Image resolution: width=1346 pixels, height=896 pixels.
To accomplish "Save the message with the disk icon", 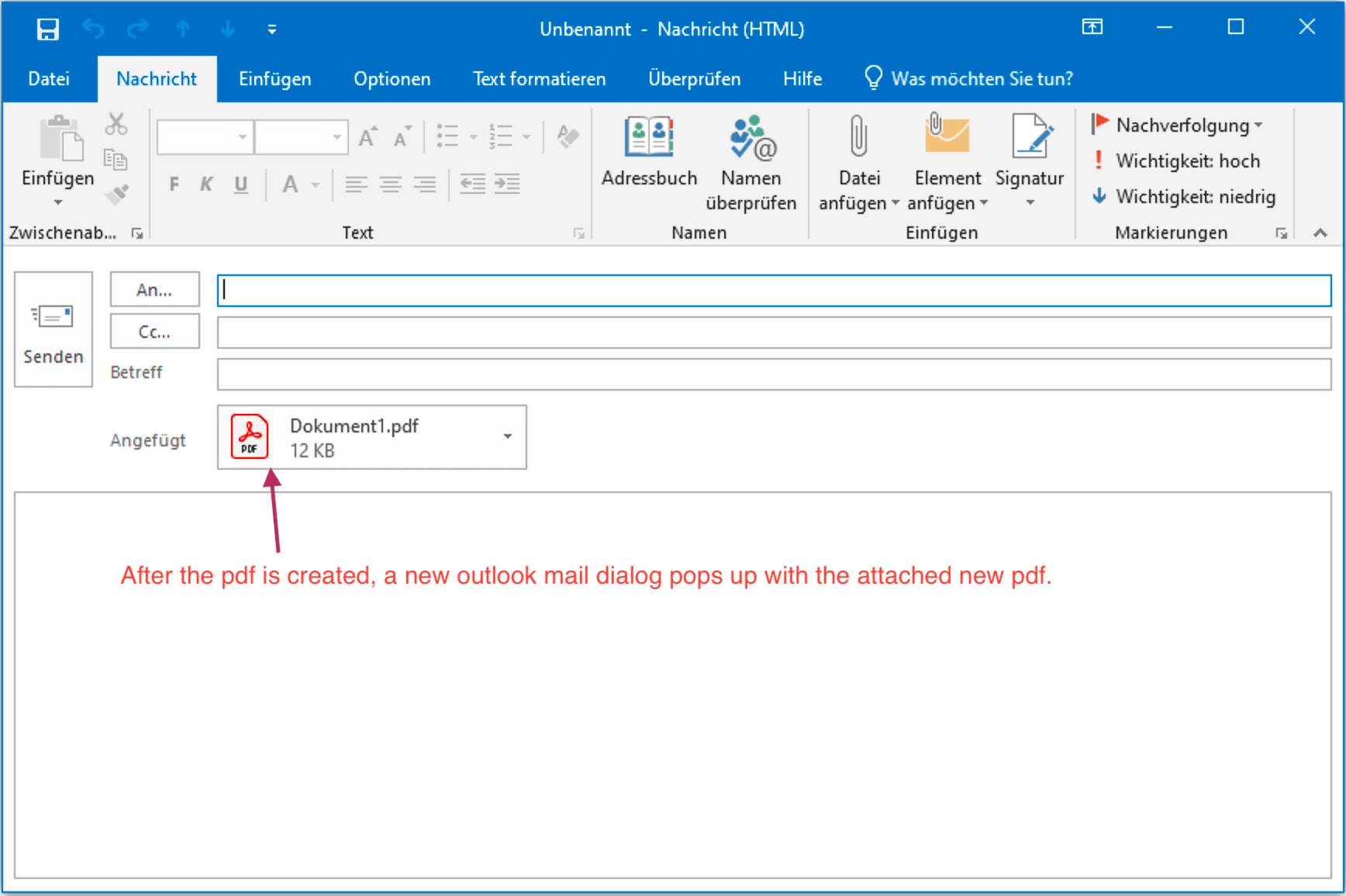I will pos(48,29).
